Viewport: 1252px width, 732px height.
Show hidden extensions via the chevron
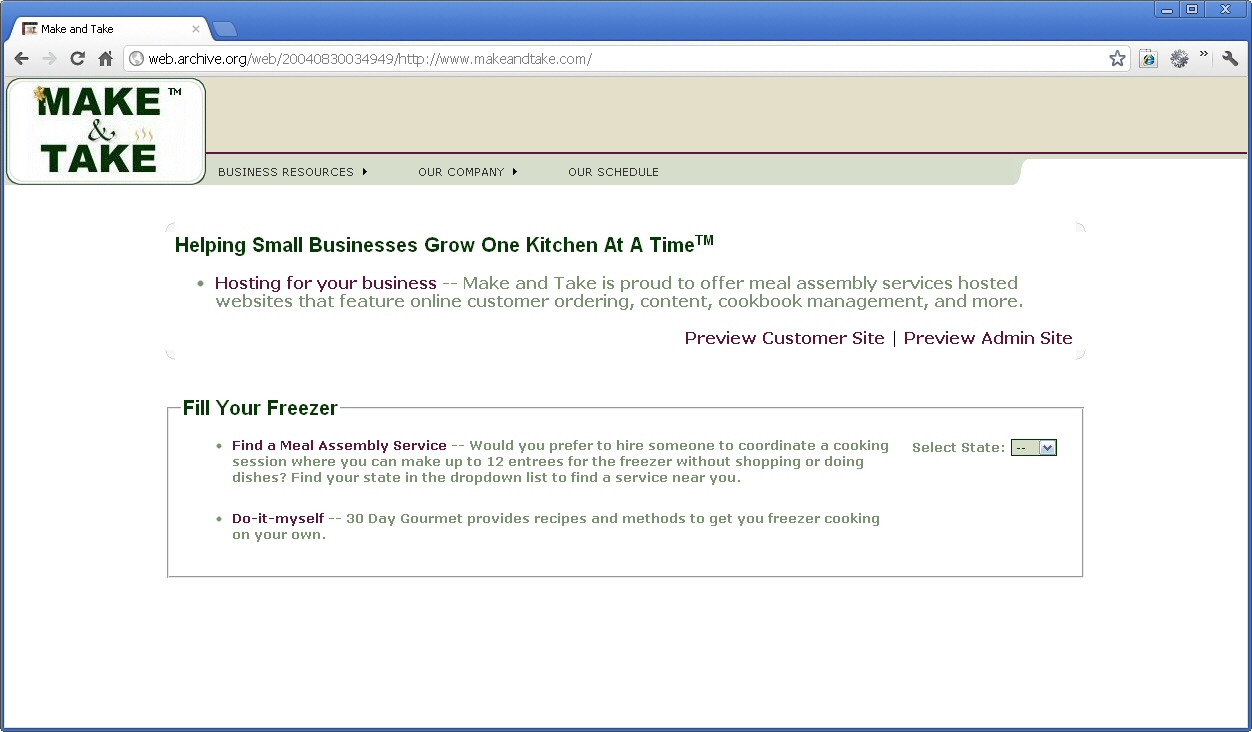pyautogui.click(x=1204, y=54)
